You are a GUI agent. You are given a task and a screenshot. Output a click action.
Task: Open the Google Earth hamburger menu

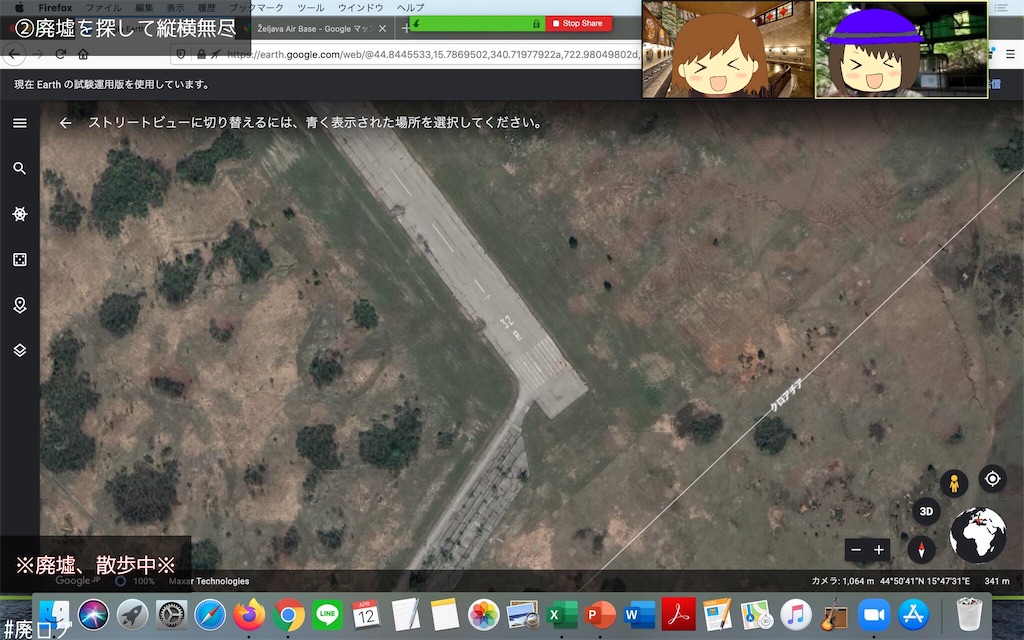coord(20,123)
